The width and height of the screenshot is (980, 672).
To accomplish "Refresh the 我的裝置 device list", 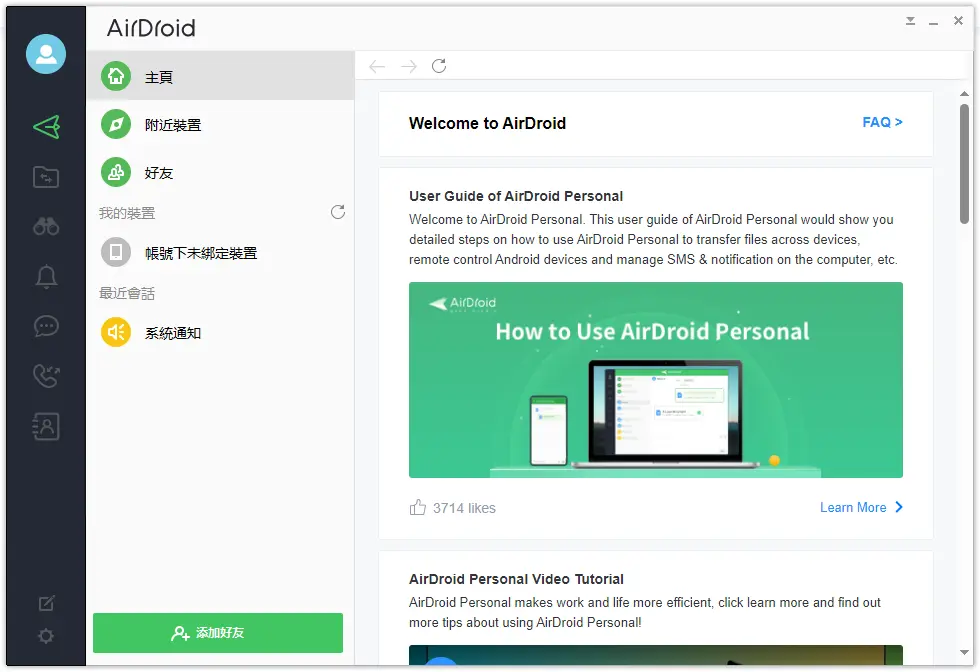I will [338, 212].
